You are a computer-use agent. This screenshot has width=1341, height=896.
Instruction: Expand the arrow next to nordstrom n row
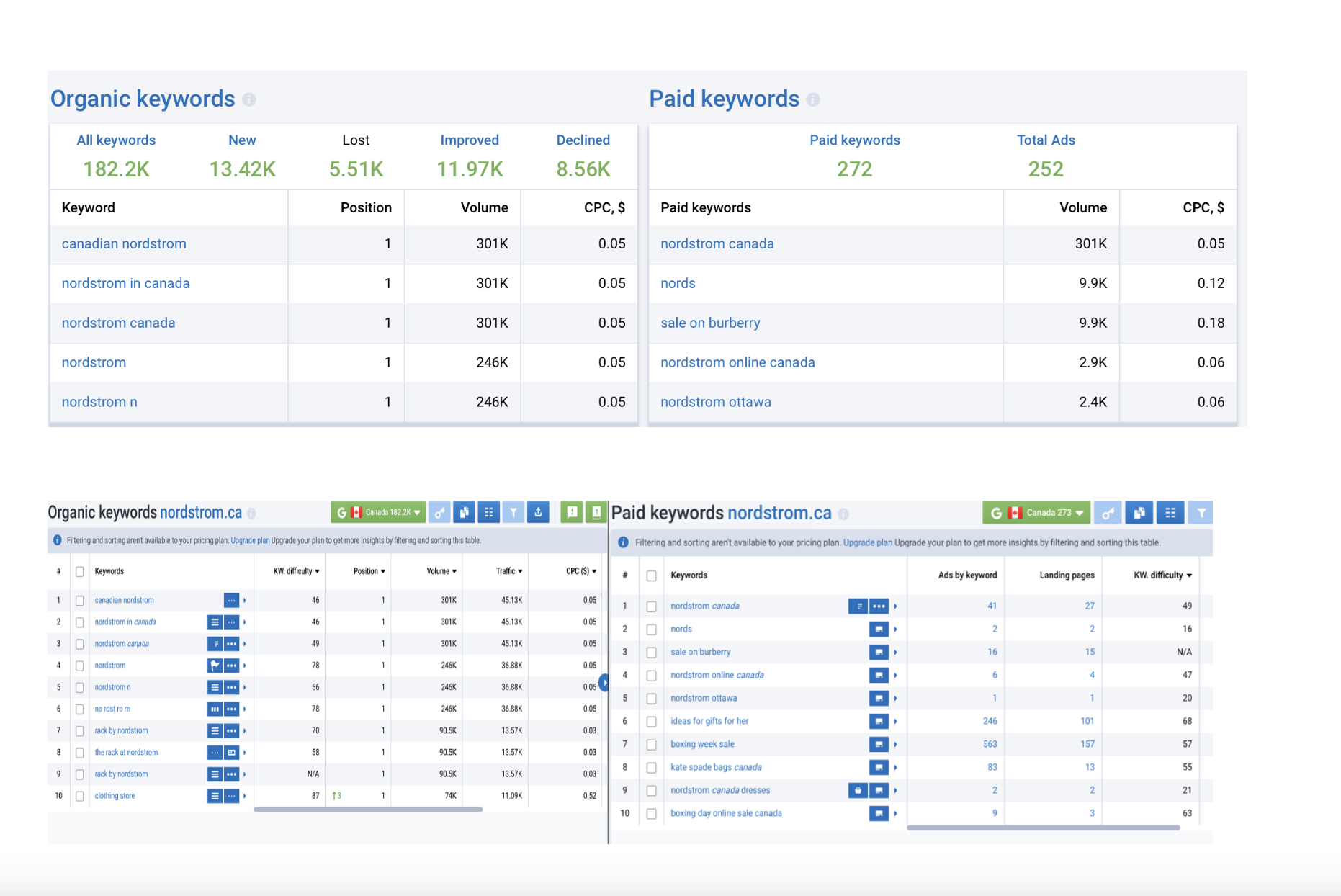[245, 687]
